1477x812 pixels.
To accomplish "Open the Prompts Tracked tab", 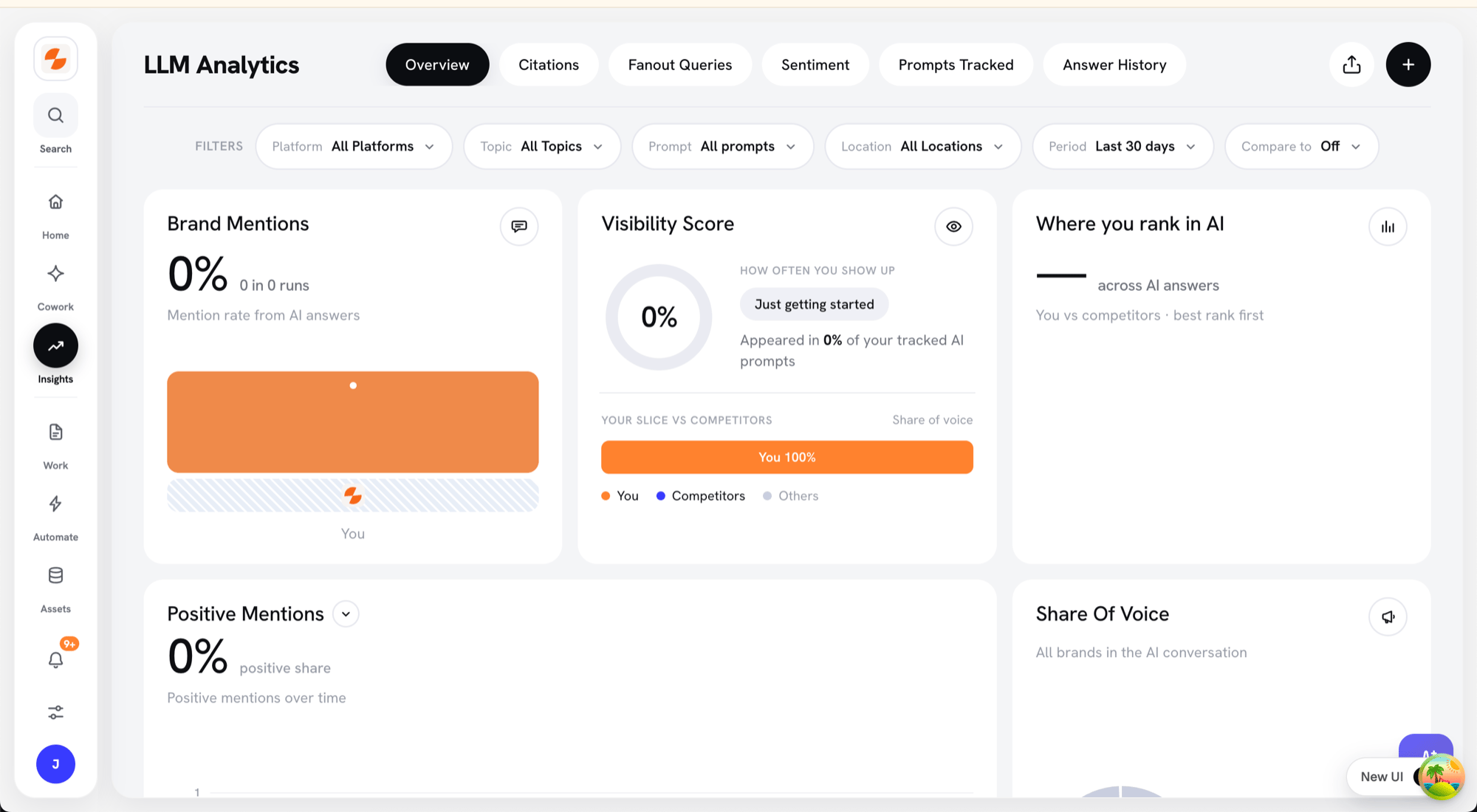I will (956, 65).
